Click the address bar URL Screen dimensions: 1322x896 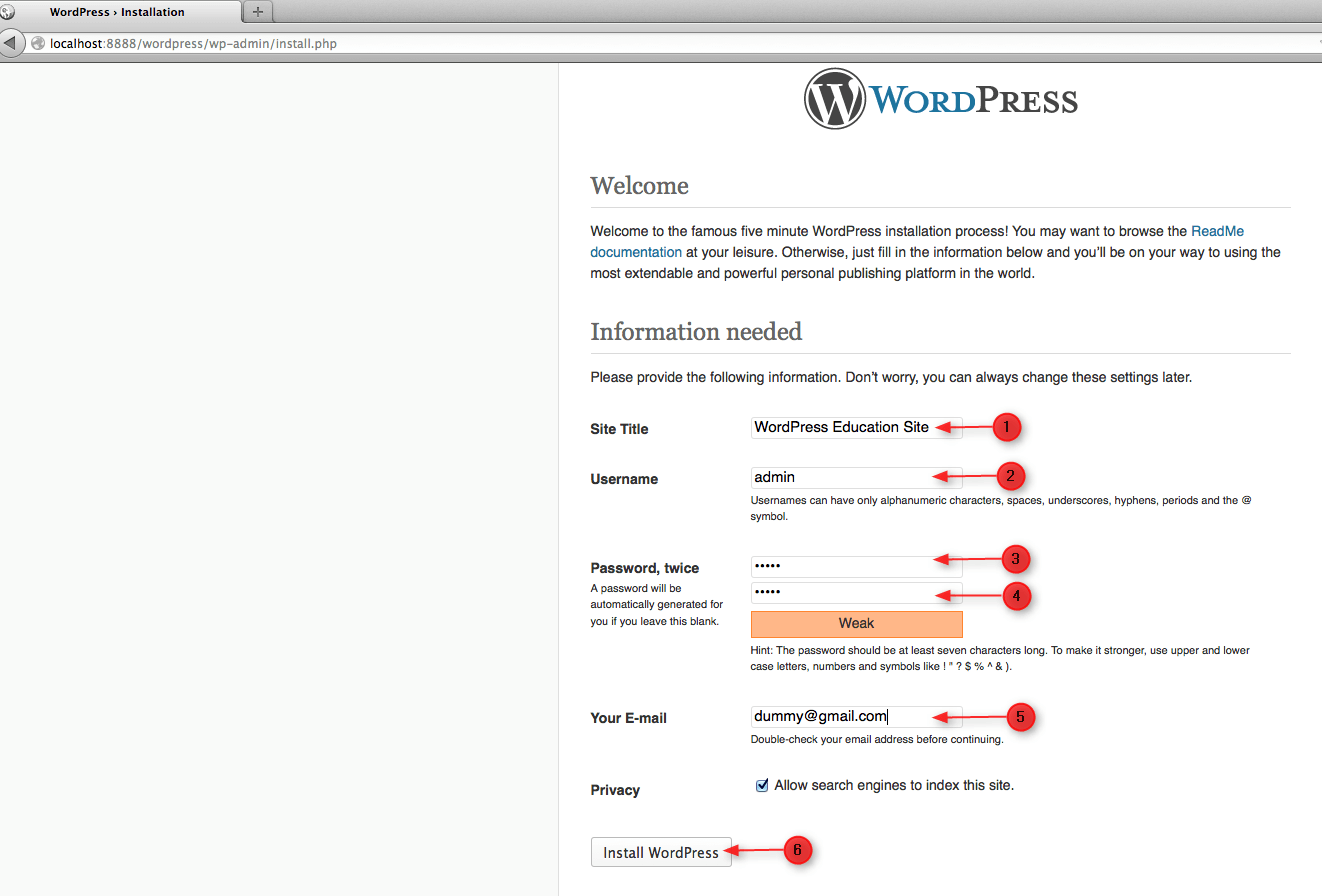(193, 44)
